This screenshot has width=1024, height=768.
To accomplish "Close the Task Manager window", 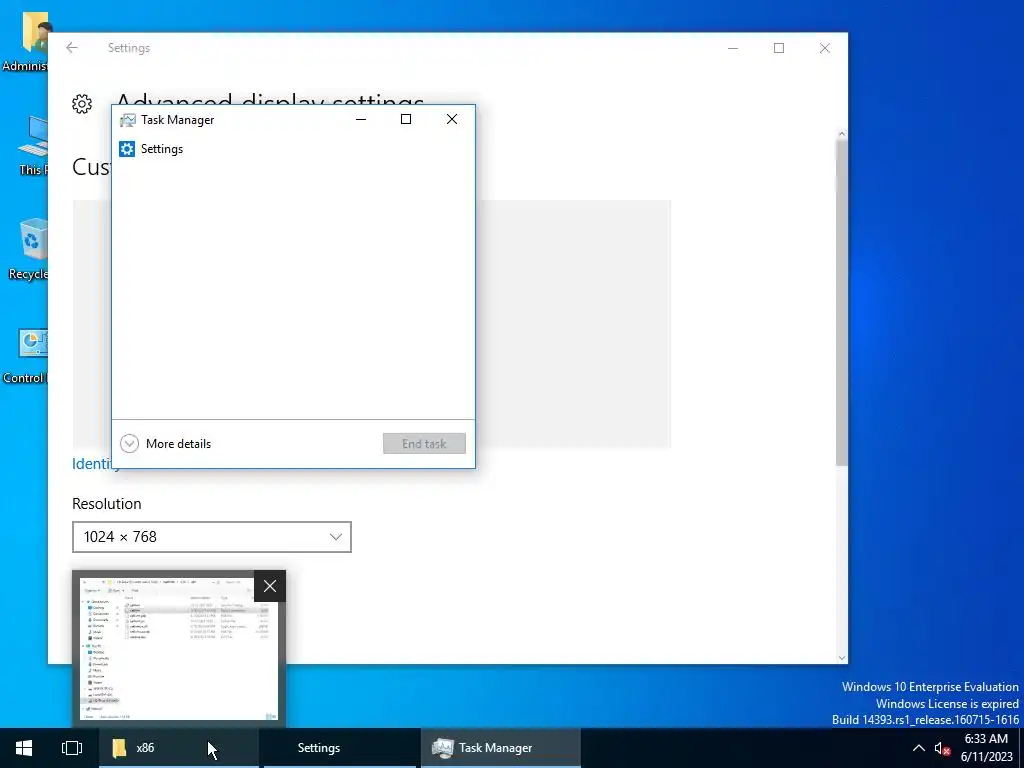I will point(452,120).
